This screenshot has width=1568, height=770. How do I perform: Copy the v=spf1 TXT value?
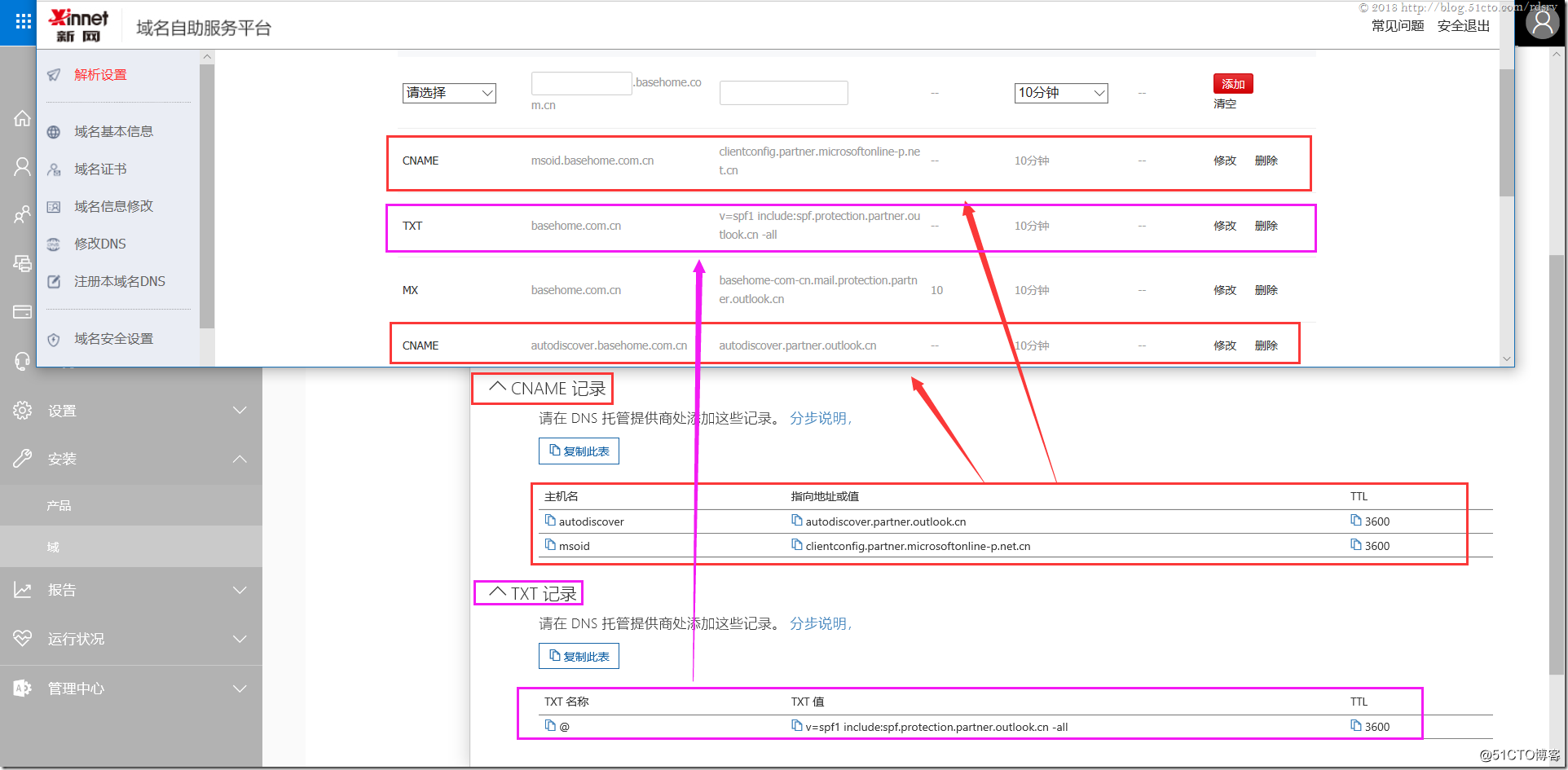[796, 726]
